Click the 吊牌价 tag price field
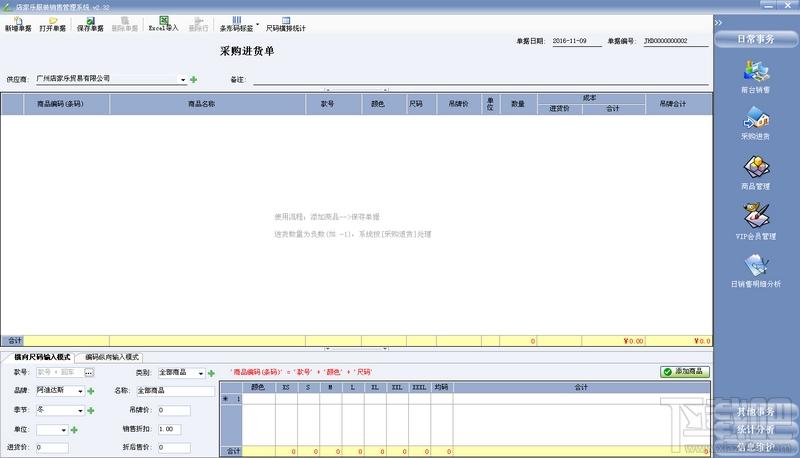This screenshot has height=458, width=800. point(174,410)
